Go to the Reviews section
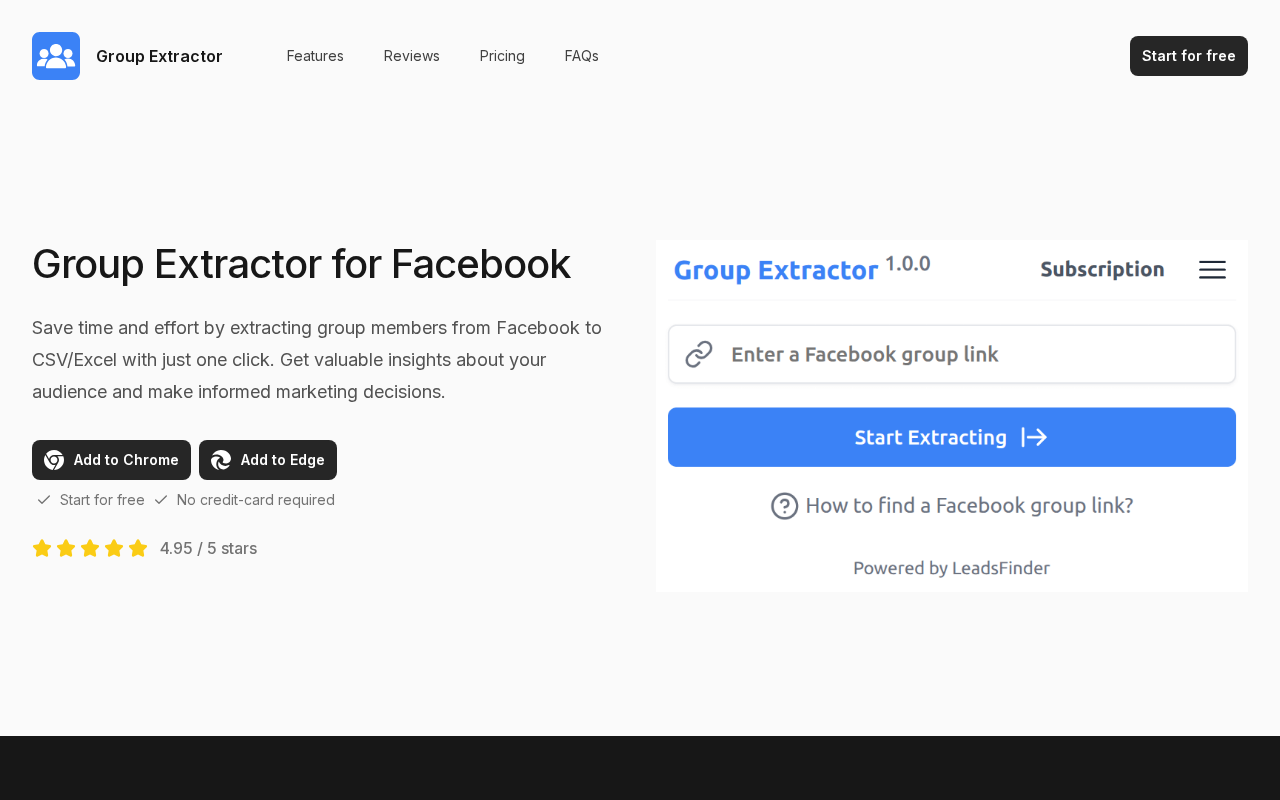 point(412,56)
